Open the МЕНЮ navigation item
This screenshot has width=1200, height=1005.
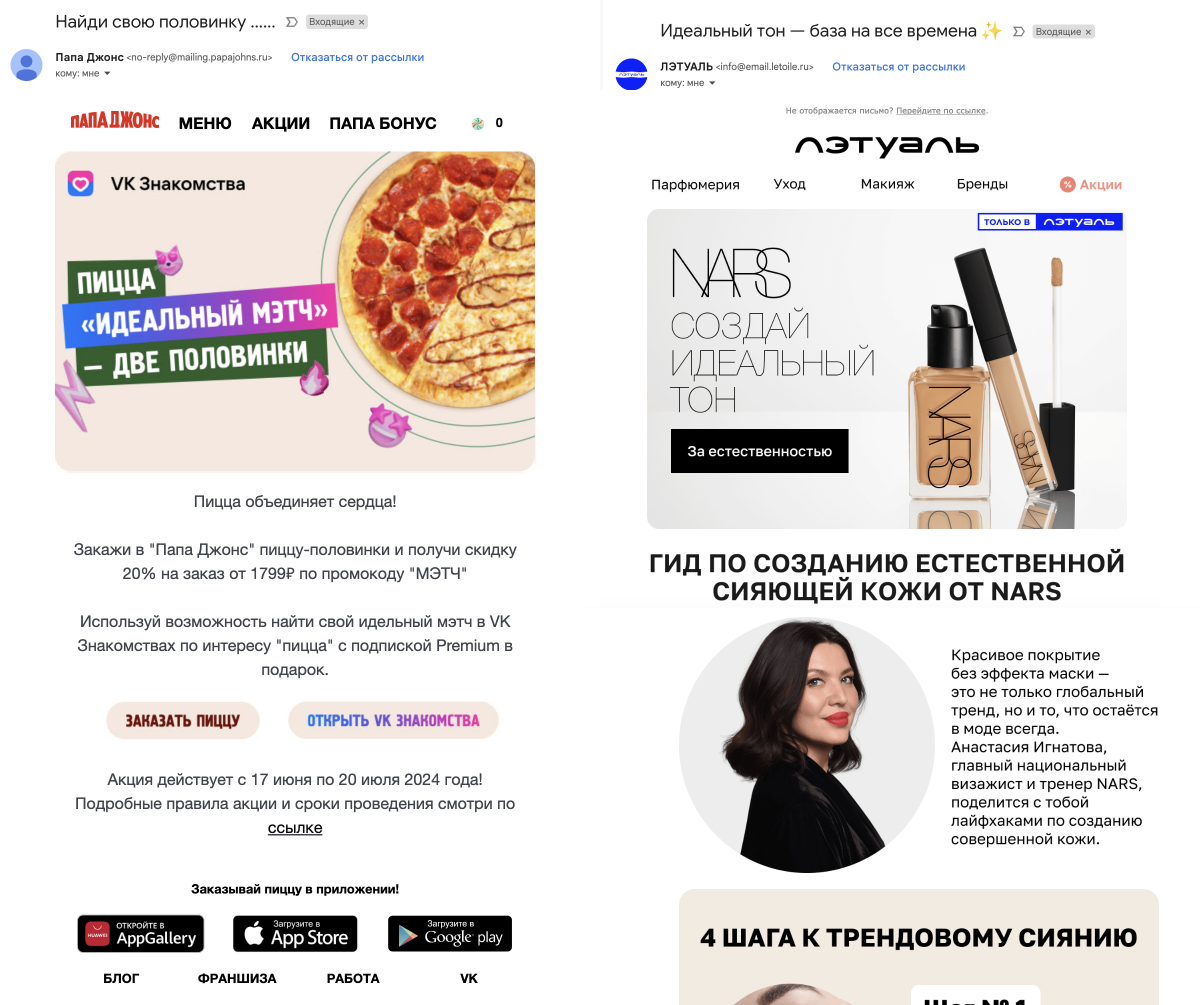(205, 123)
